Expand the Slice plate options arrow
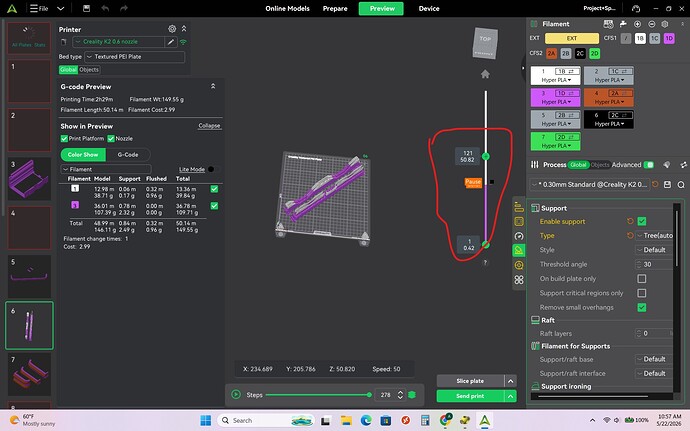Screen dimensions: 690x431 (510, 381)
